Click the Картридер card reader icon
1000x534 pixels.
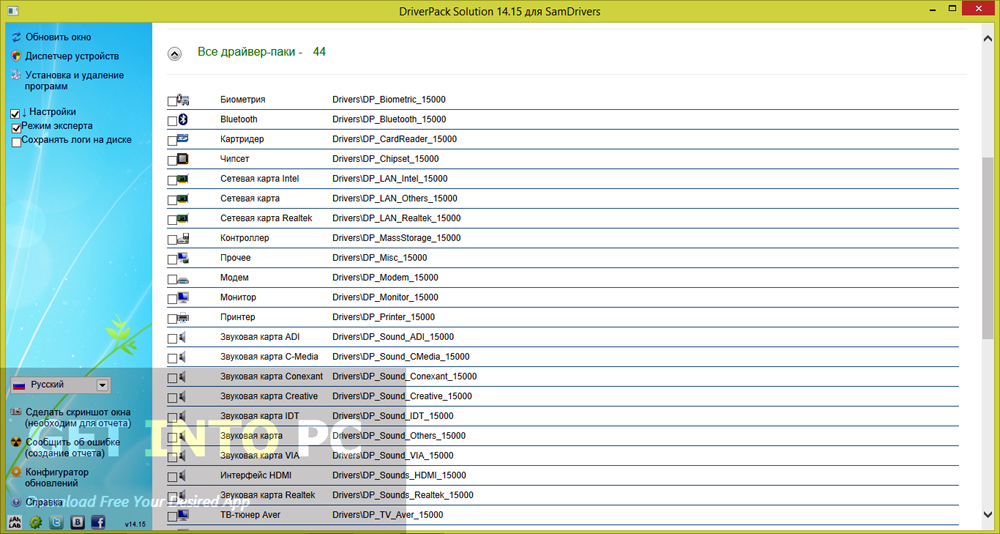[183, 138]
